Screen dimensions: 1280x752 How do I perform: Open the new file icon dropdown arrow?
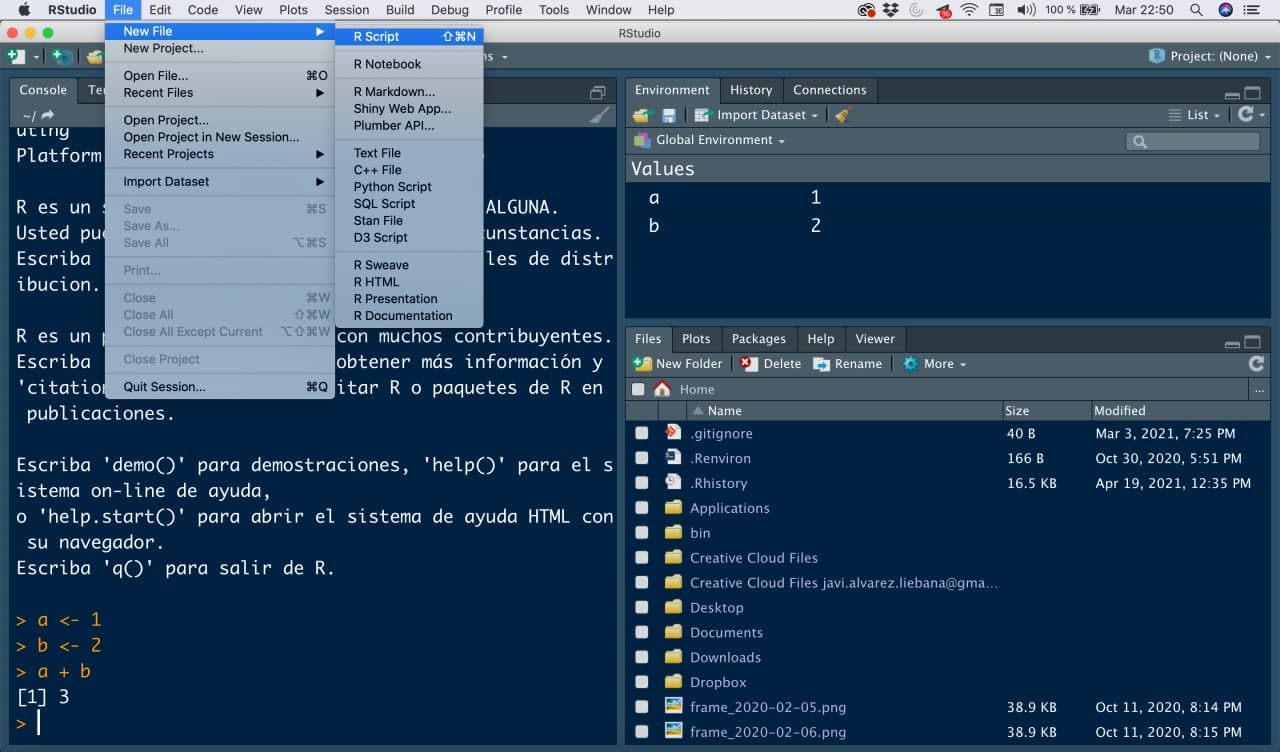pos(36,57)
